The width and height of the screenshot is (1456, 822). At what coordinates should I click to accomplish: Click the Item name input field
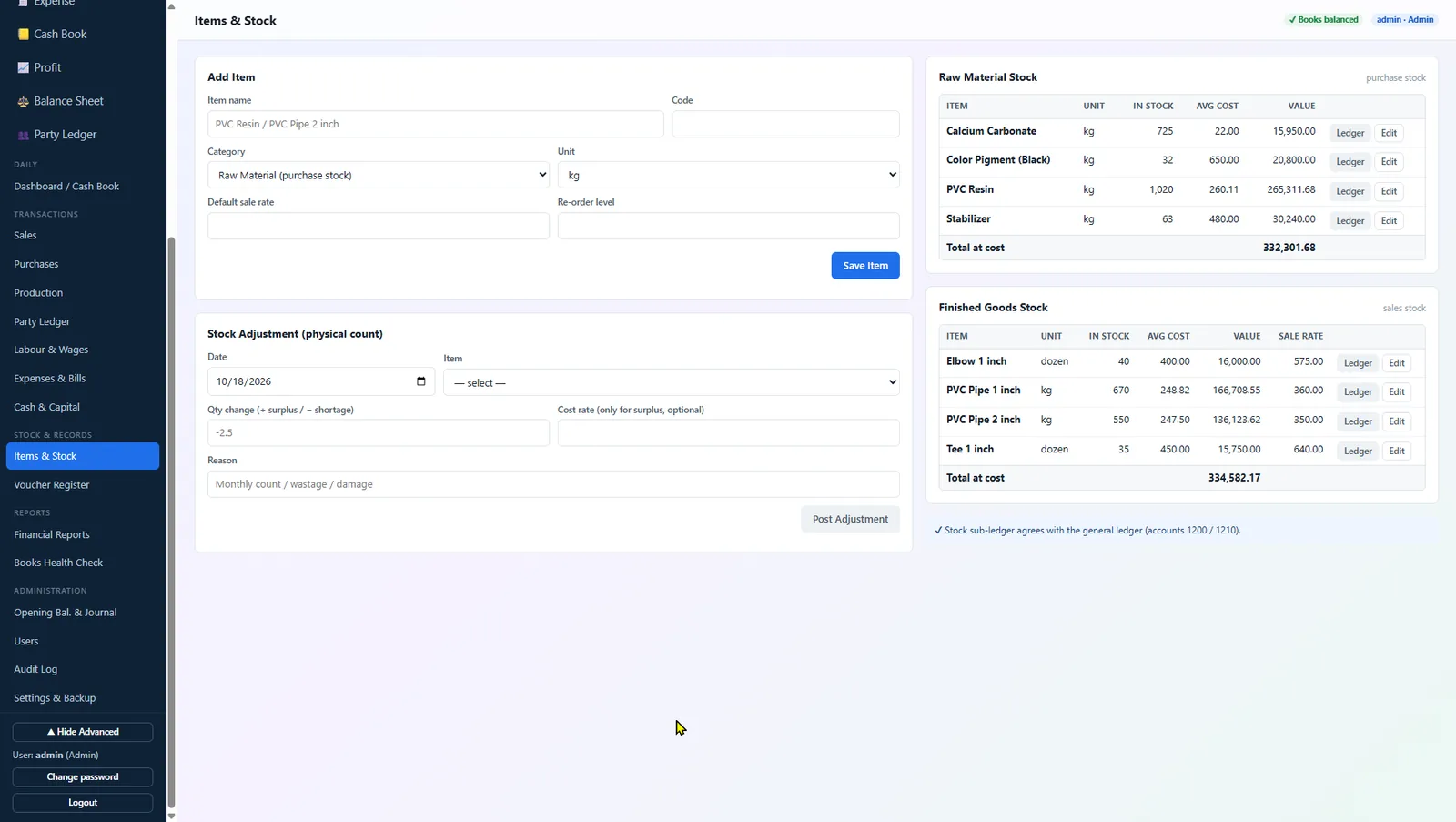point(436,124)
